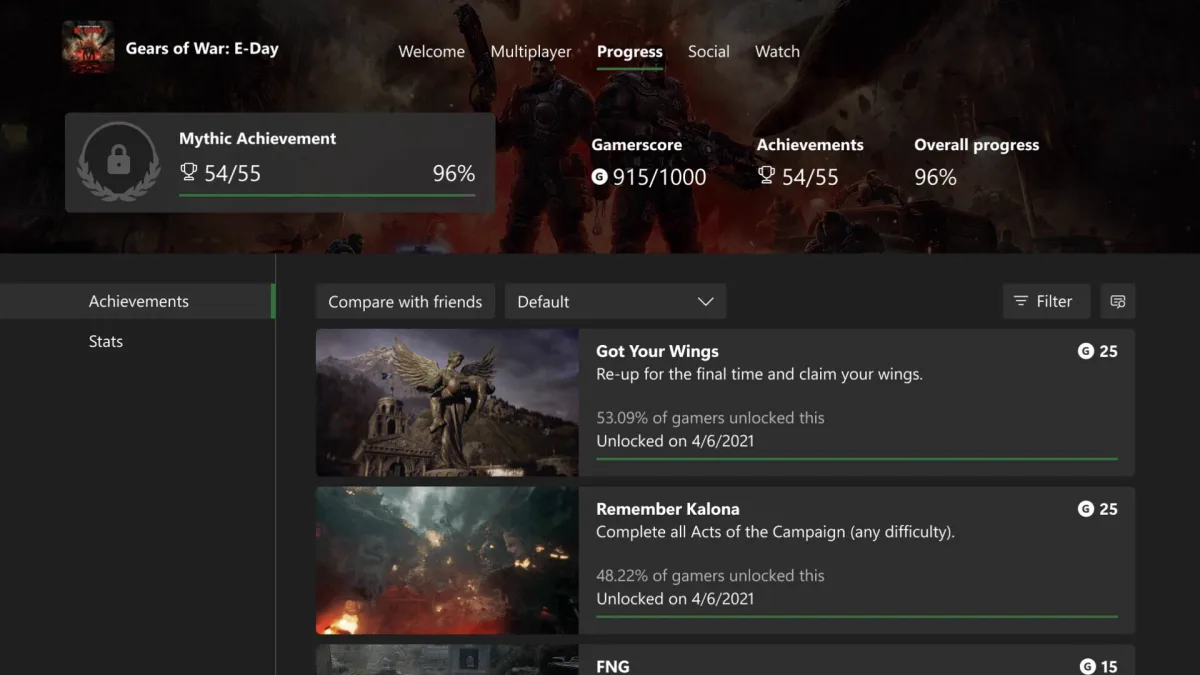The image size is (1200, 675).
Task: Open the Multiplayer tab
Action: (x=531, y=52)
